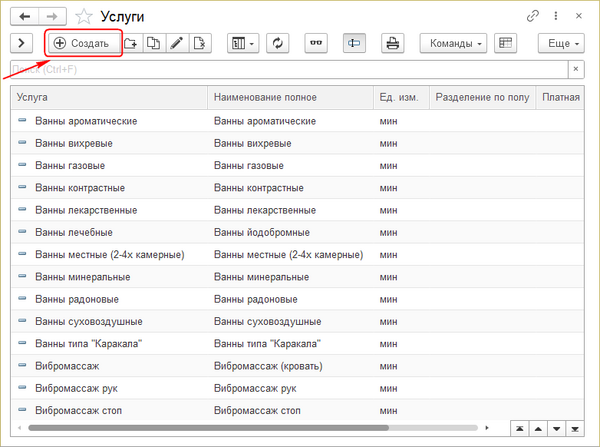Click the Платная column header
The height and width of the screenshot is (447, 600).
pos(560,97)
